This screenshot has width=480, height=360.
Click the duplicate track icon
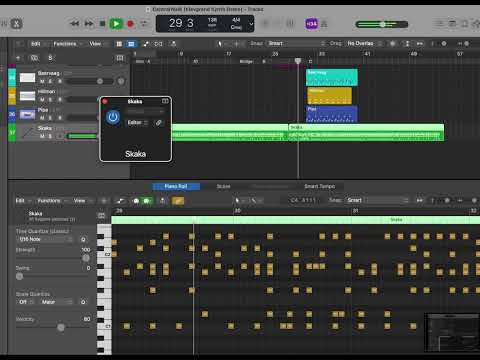tap(34, 58)
